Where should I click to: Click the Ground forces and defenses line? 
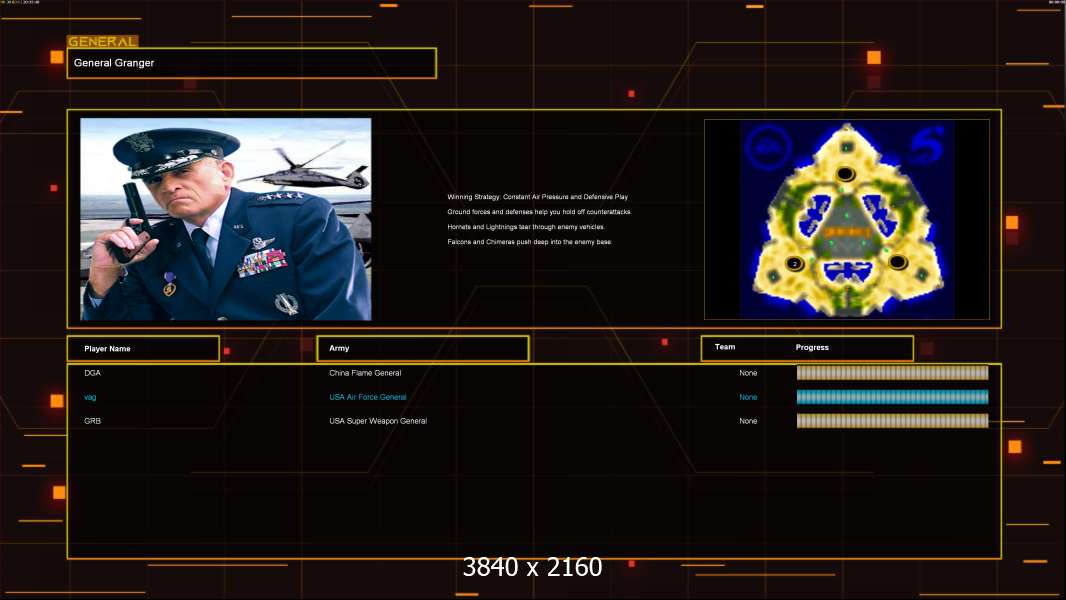coord(539,212)
